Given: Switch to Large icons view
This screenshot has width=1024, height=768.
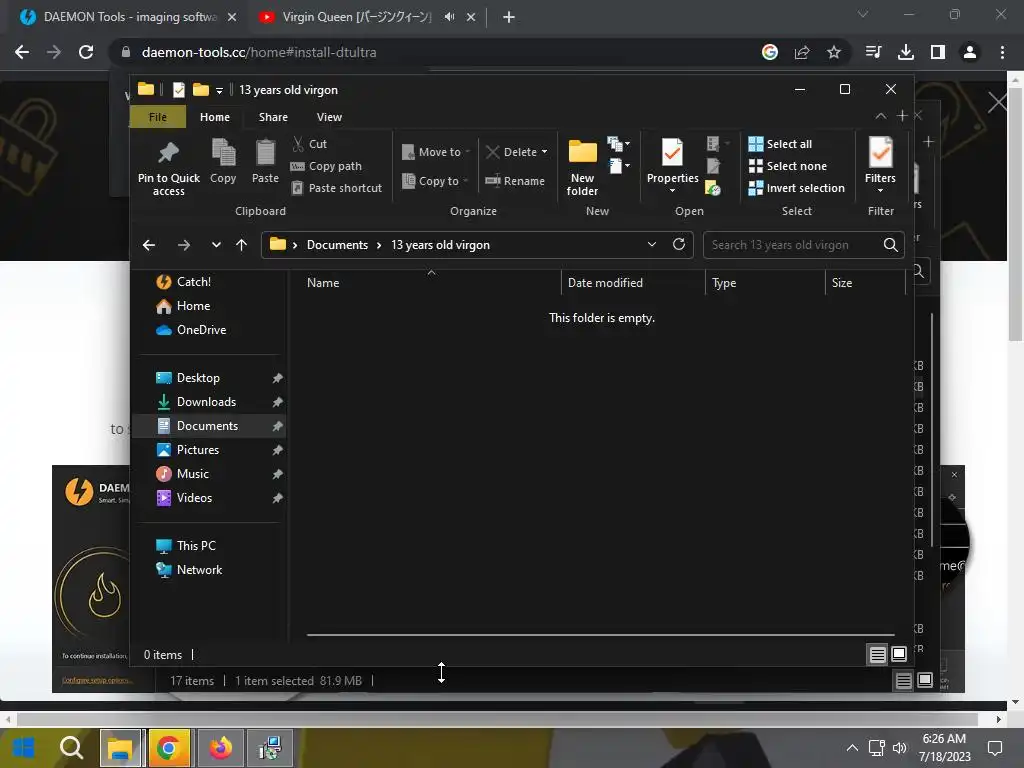Looking at the screenshot, I should point(899,654).
